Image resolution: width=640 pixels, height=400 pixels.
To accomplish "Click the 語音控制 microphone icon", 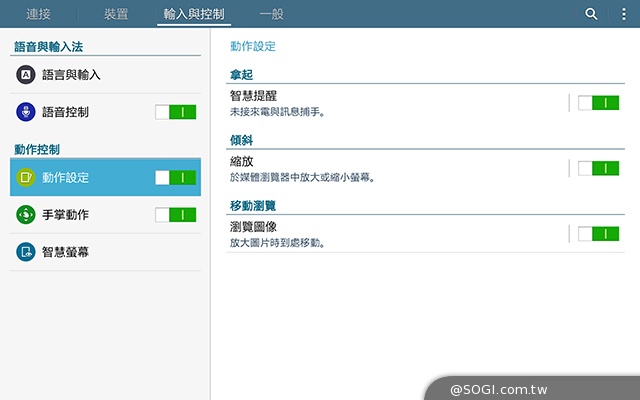I will (x=26, y=112).
